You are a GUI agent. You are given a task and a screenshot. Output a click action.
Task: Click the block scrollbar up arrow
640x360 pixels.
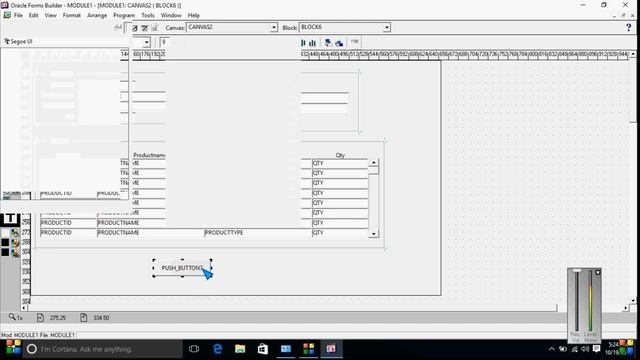tap(373, 162)
